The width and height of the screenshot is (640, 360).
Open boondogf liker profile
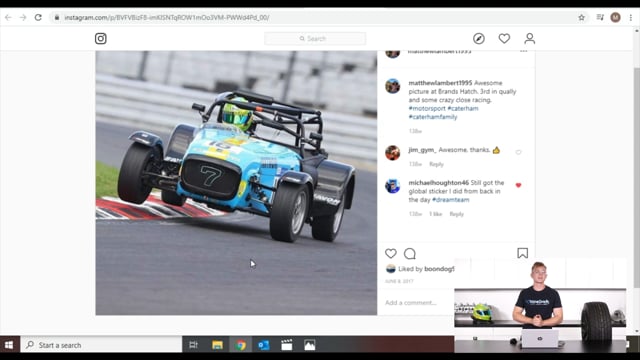[x=439, y=269]
